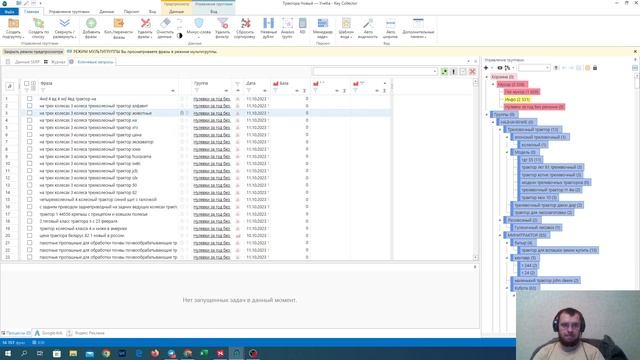Screen dimensions: 640x360
Task: Tick the select-all checkbox in the table header
Action: (27, 83)
